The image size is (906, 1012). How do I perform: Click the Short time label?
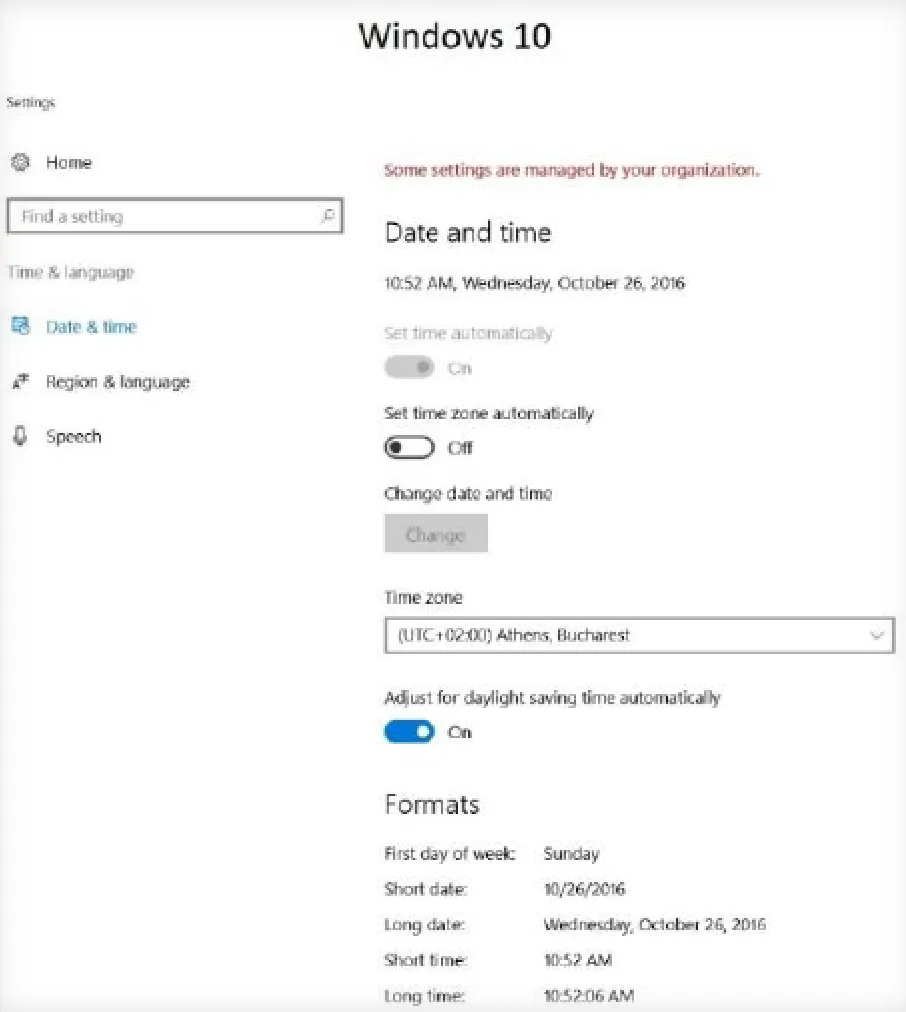pyautogui.click(x=426, y=960)
